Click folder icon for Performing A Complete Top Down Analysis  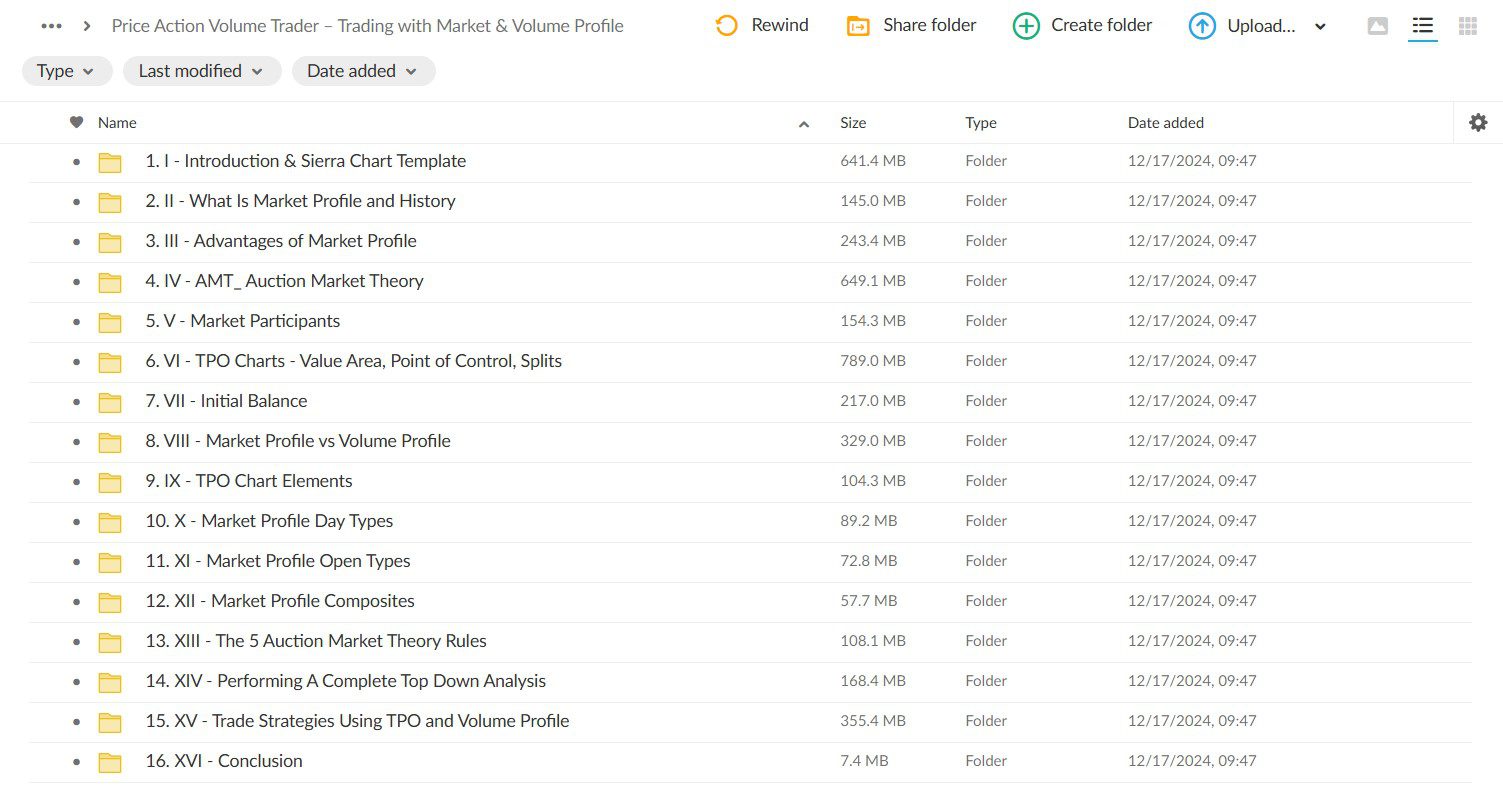[110, 682]
